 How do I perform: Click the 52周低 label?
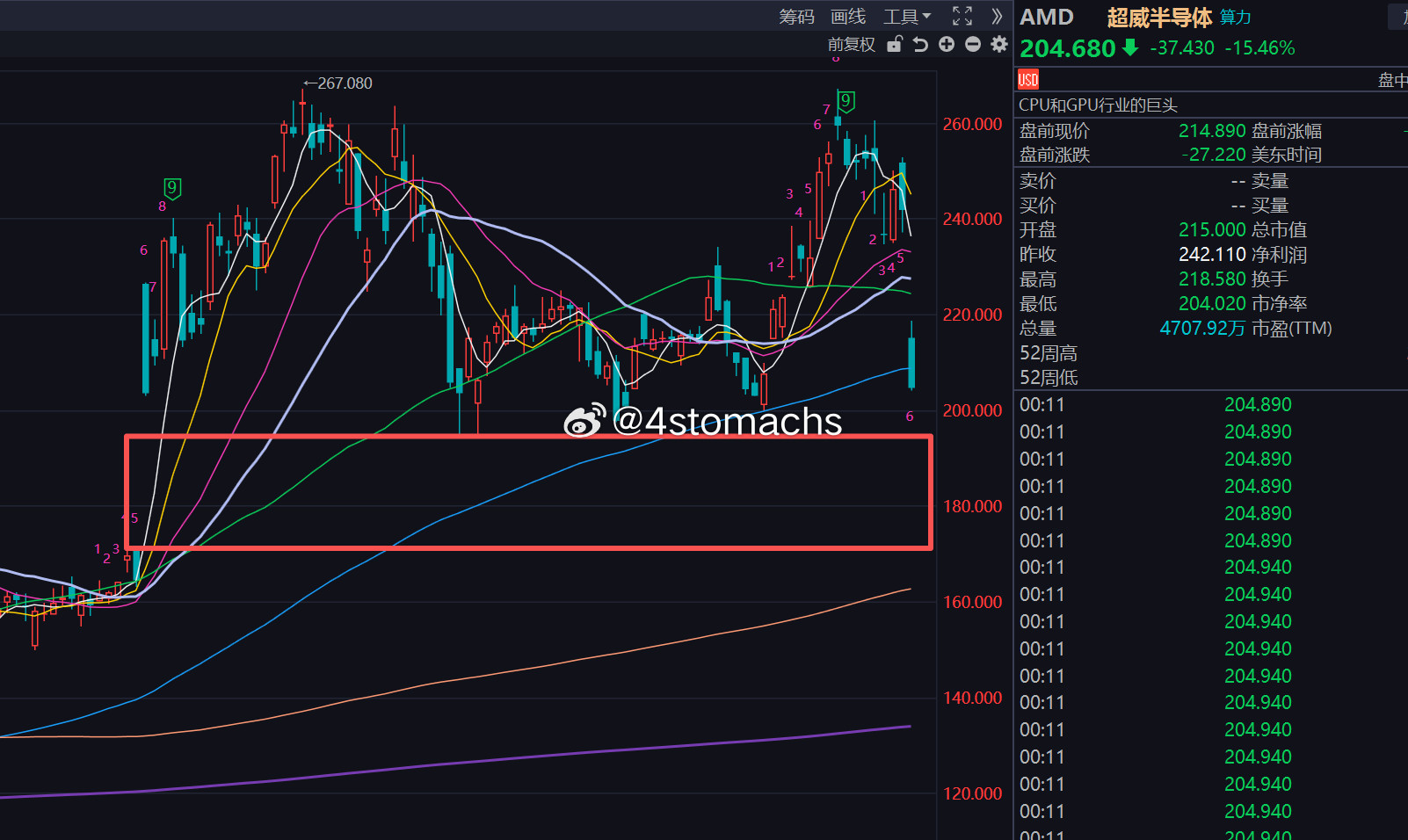tap(1049, 378)
